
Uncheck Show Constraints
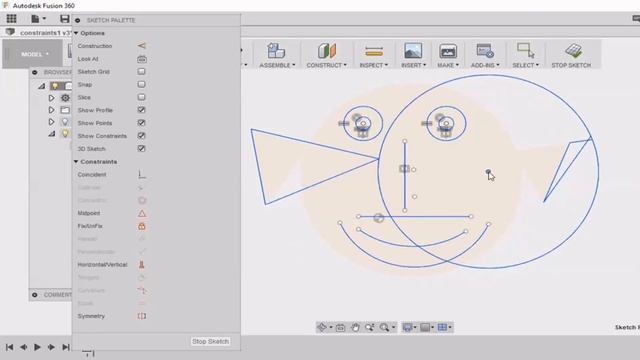tap(141, 136)
